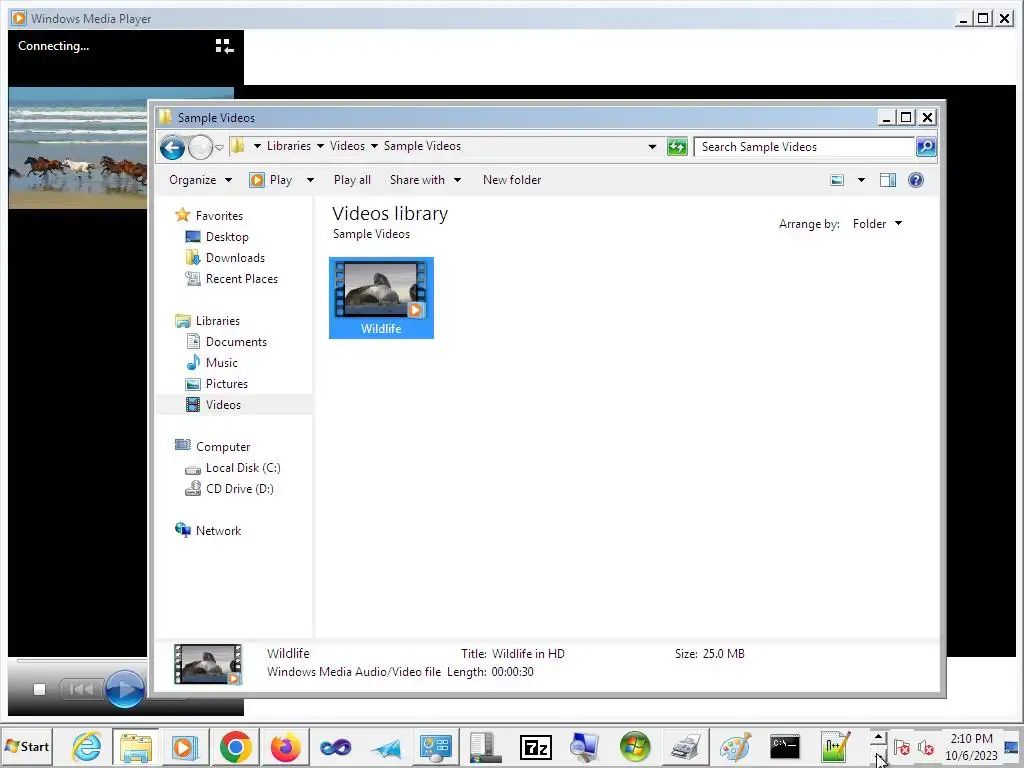The image size is (1024, 768).
Task: Click the Media Player Play button
Action: 124,689
